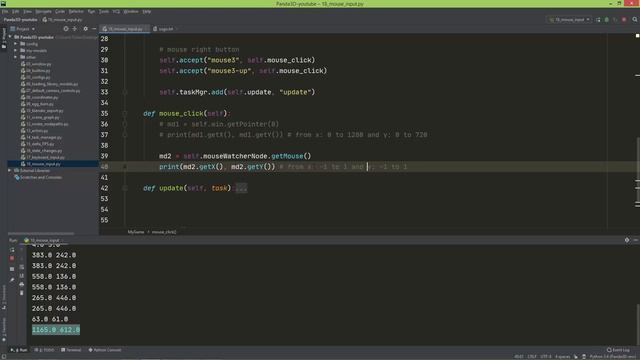Toggle fold marker at def mouse_click line
Image resolution: width=640 pixels, height=360 pixels.
click(x=125, y=113)
